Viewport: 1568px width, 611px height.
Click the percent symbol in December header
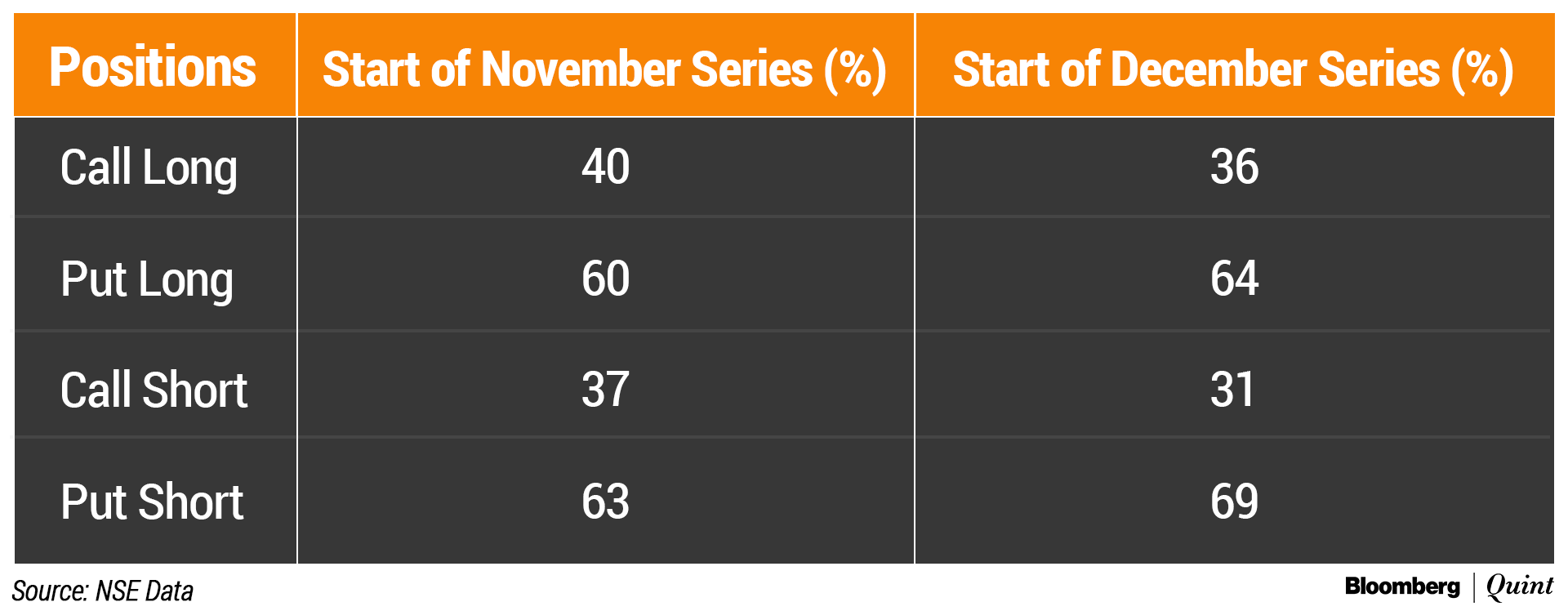coord(1482,69)
